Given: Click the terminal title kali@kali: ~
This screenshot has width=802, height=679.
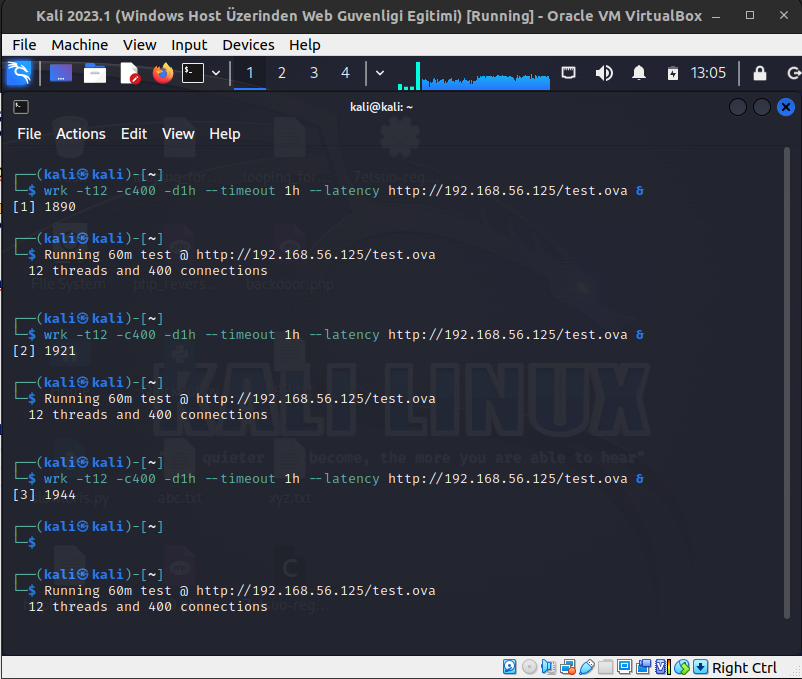Looking at the screenshot, I should [382, 107].
